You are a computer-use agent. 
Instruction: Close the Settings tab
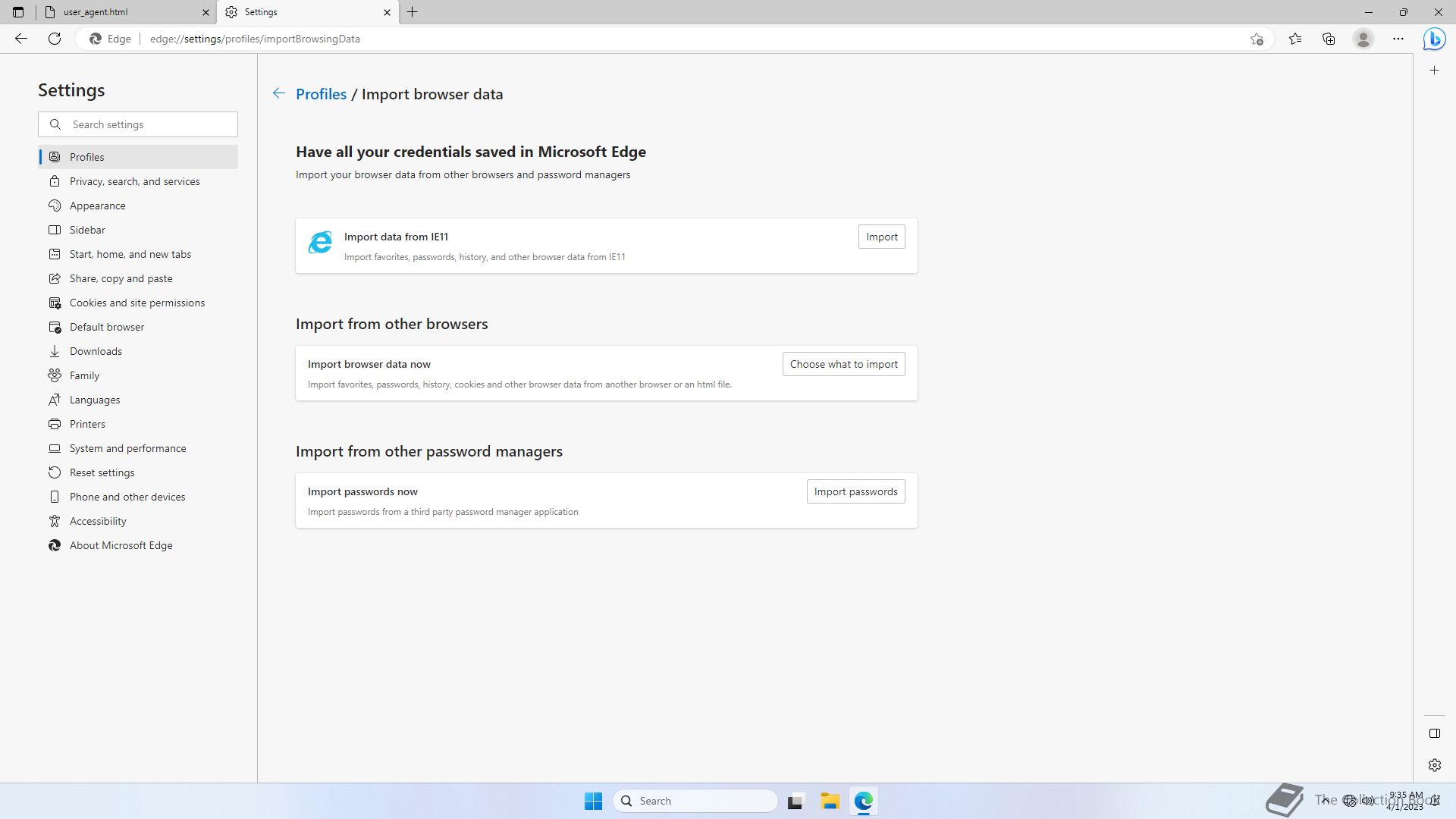[x=387, y=12]
